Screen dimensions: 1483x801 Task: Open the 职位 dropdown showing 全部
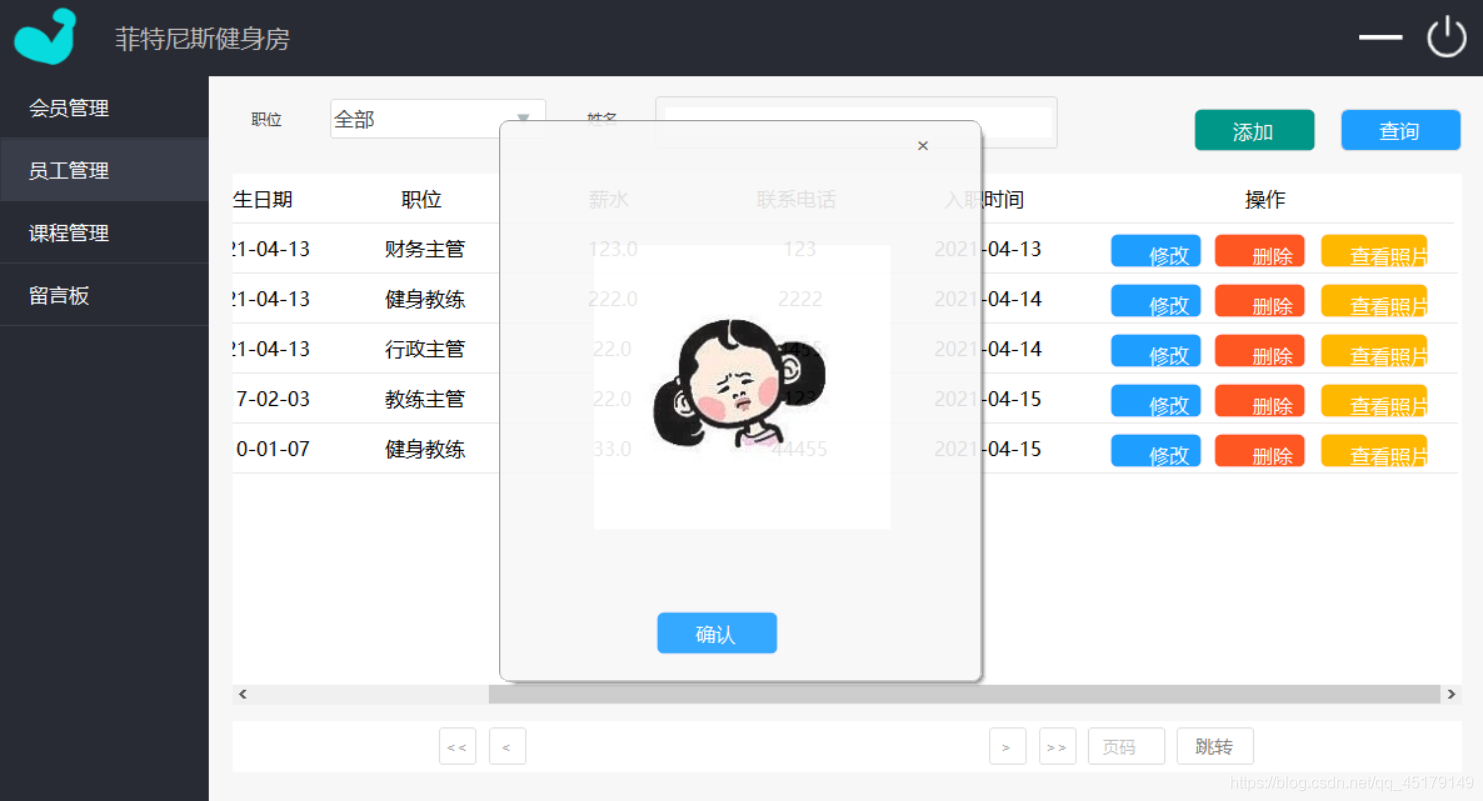click(438, 119)
